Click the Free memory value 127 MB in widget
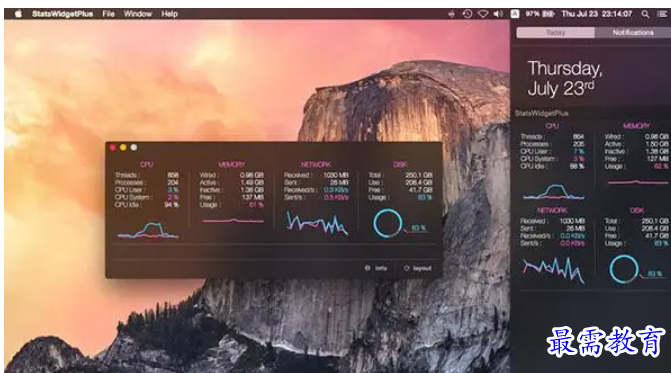This screenshot has width=671, height=373. tap(657, 159)
